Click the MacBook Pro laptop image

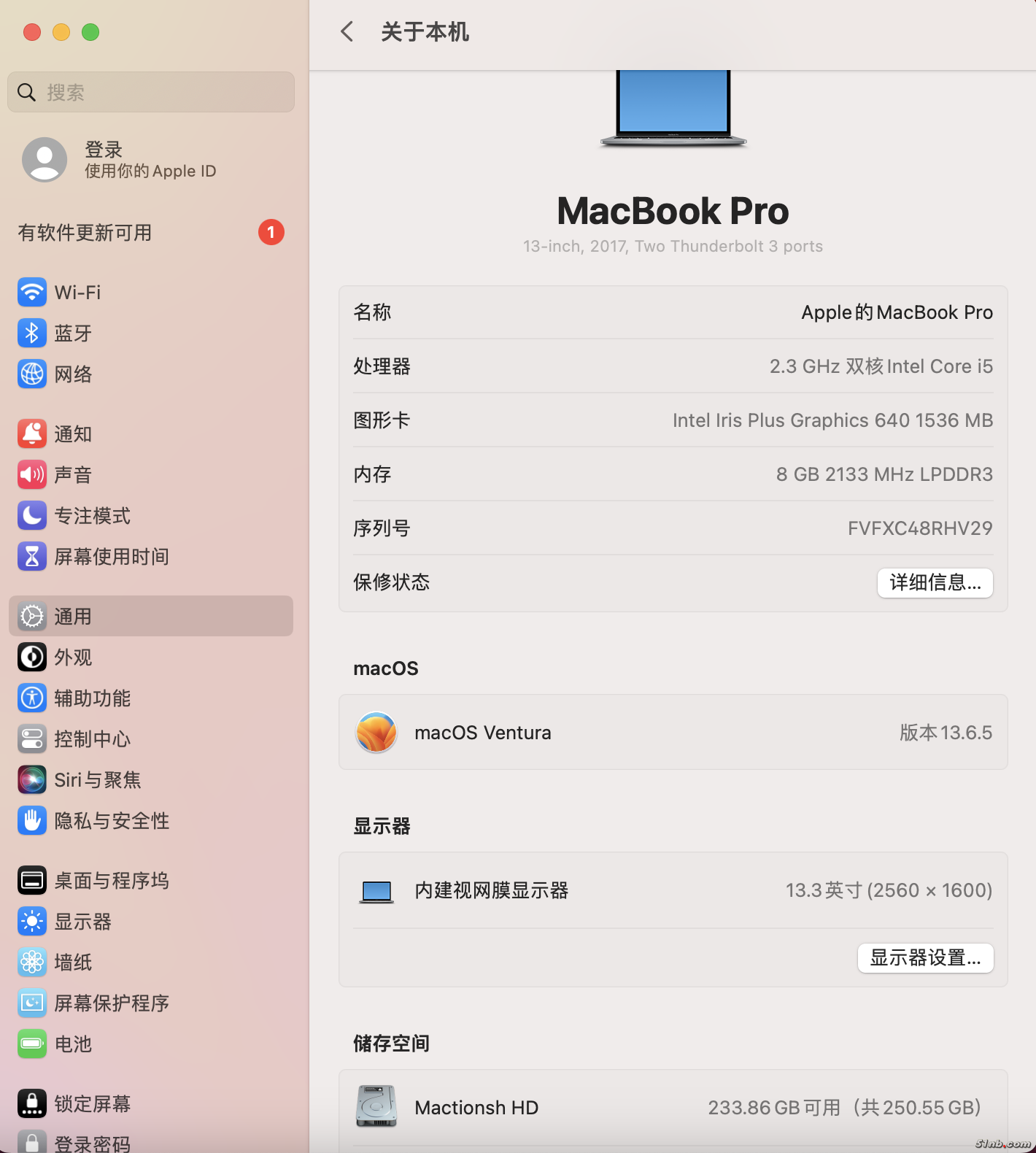click(x=673, y=109)
